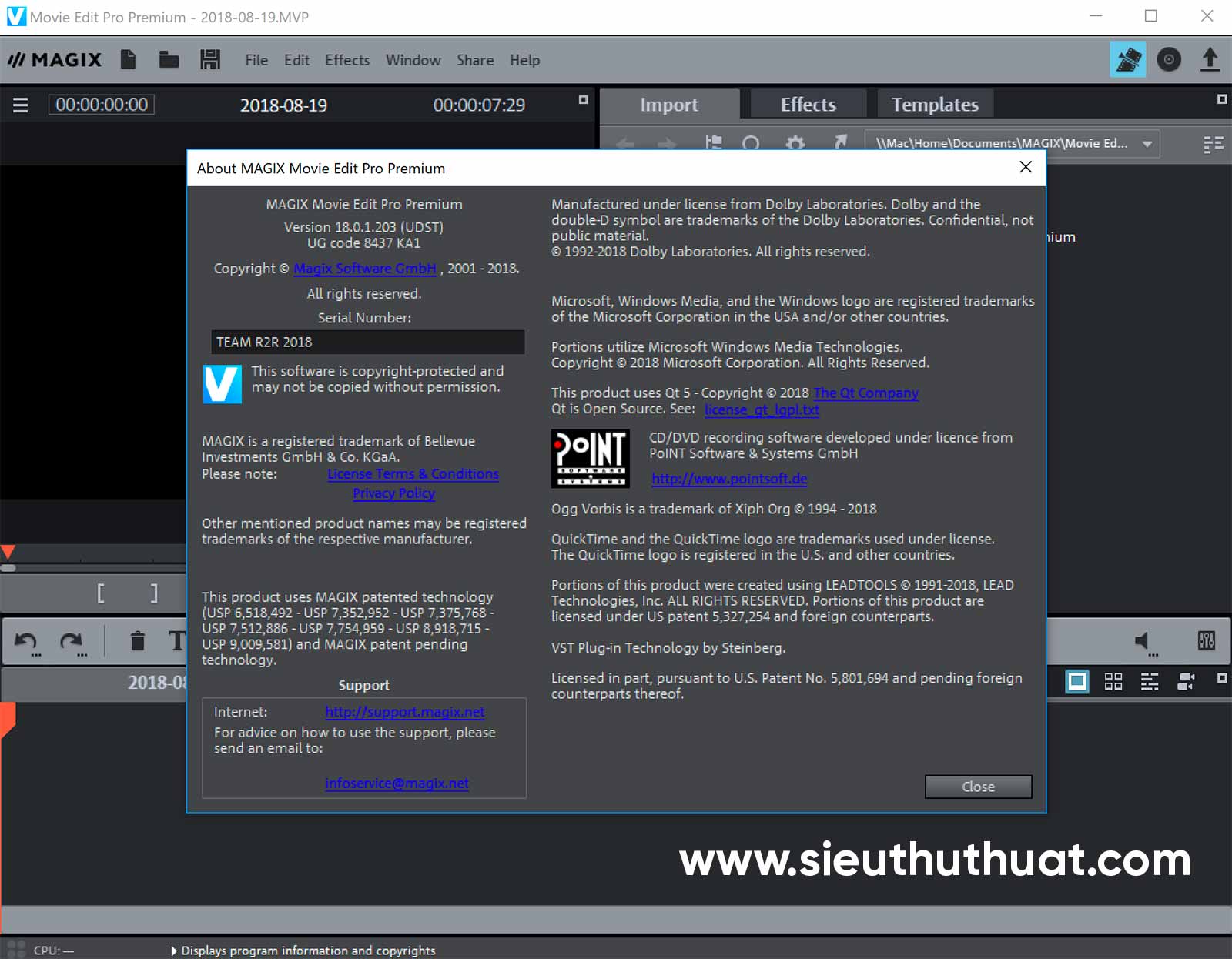Open the Help menu

(525, 60)
